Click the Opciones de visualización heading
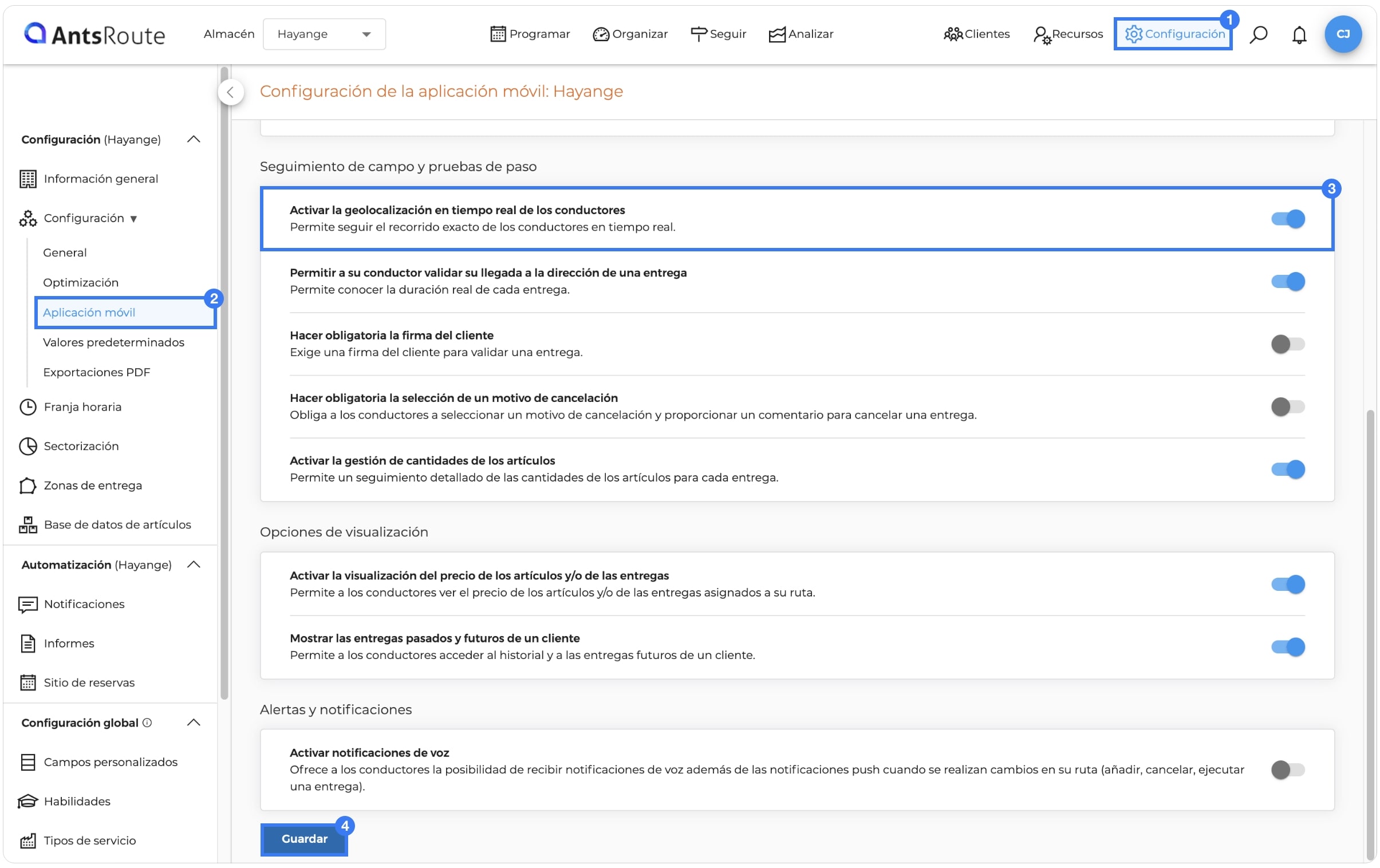The image size is (1380, 868). [x=344, y=532]
